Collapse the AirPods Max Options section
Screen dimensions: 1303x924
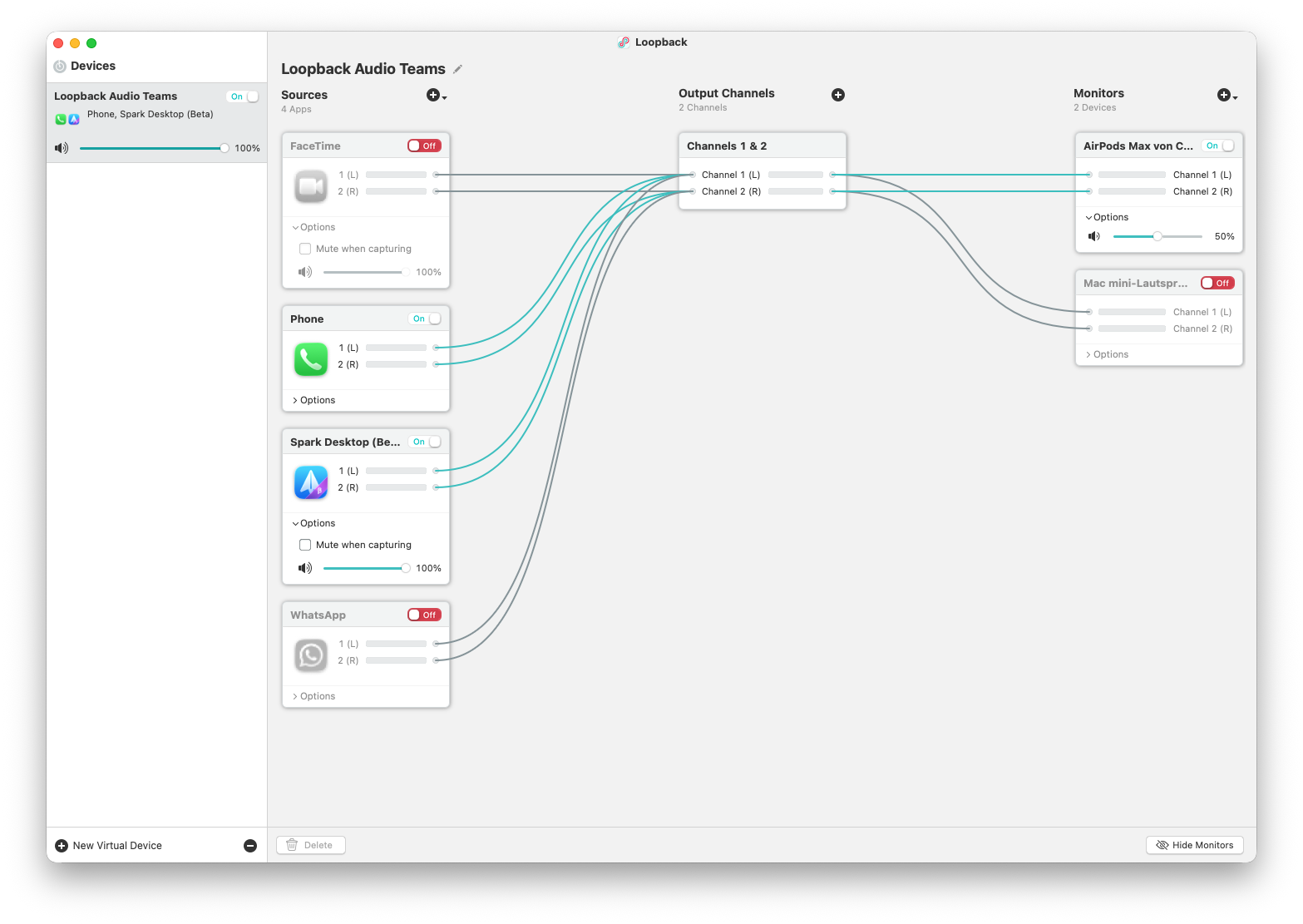(x=1107, y=218)
